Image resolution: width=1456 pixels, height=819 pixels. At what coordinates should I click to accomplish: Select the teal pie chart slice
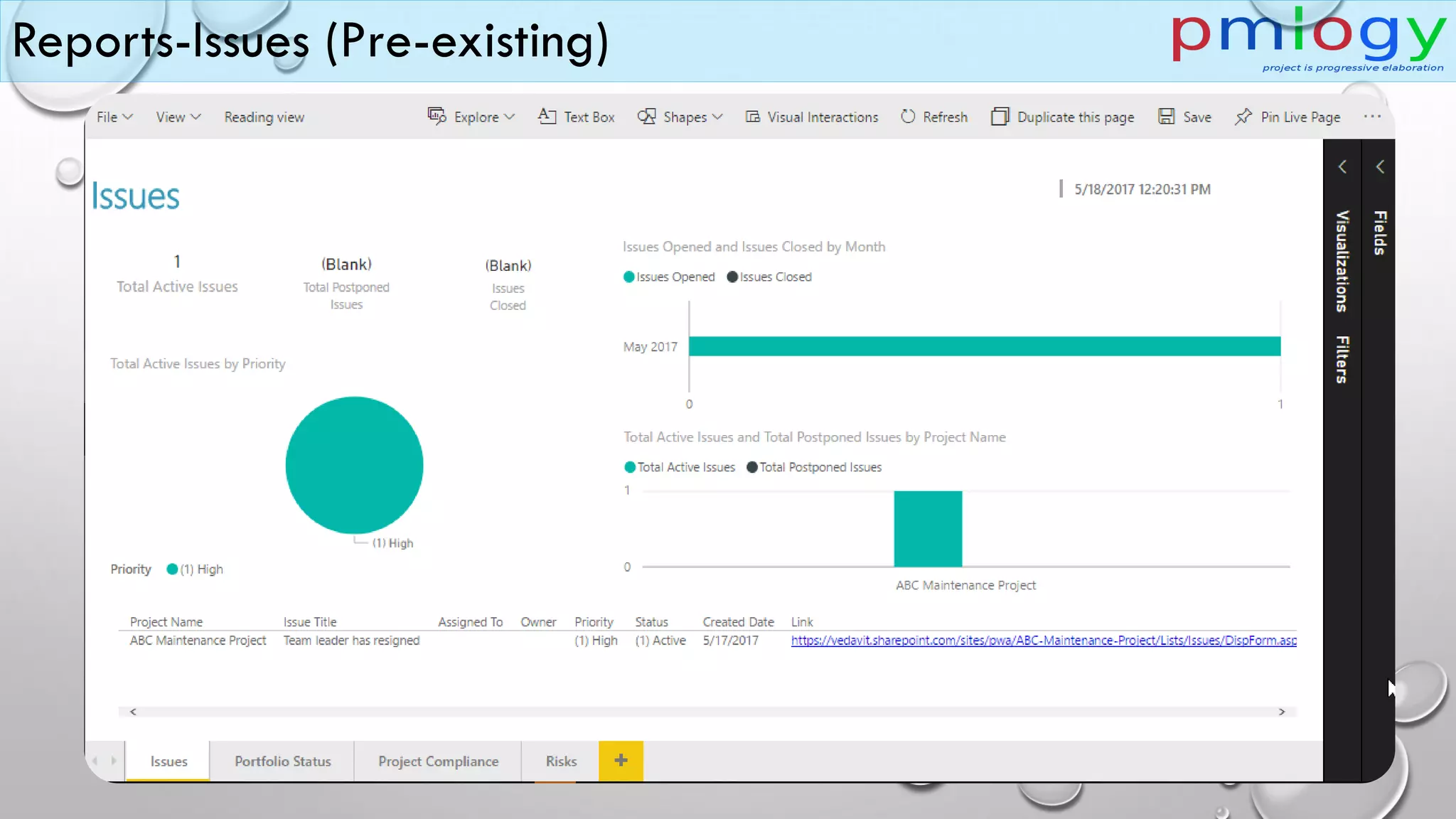(354, 465)
